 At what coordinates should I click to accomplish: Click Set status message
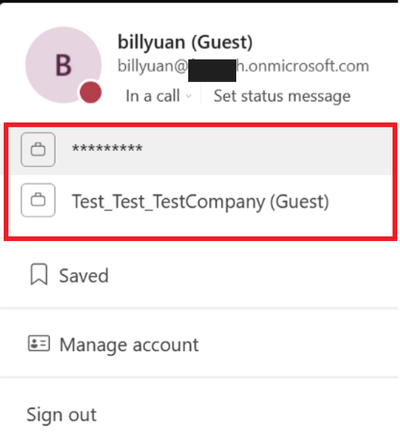[x=282, y=96]
